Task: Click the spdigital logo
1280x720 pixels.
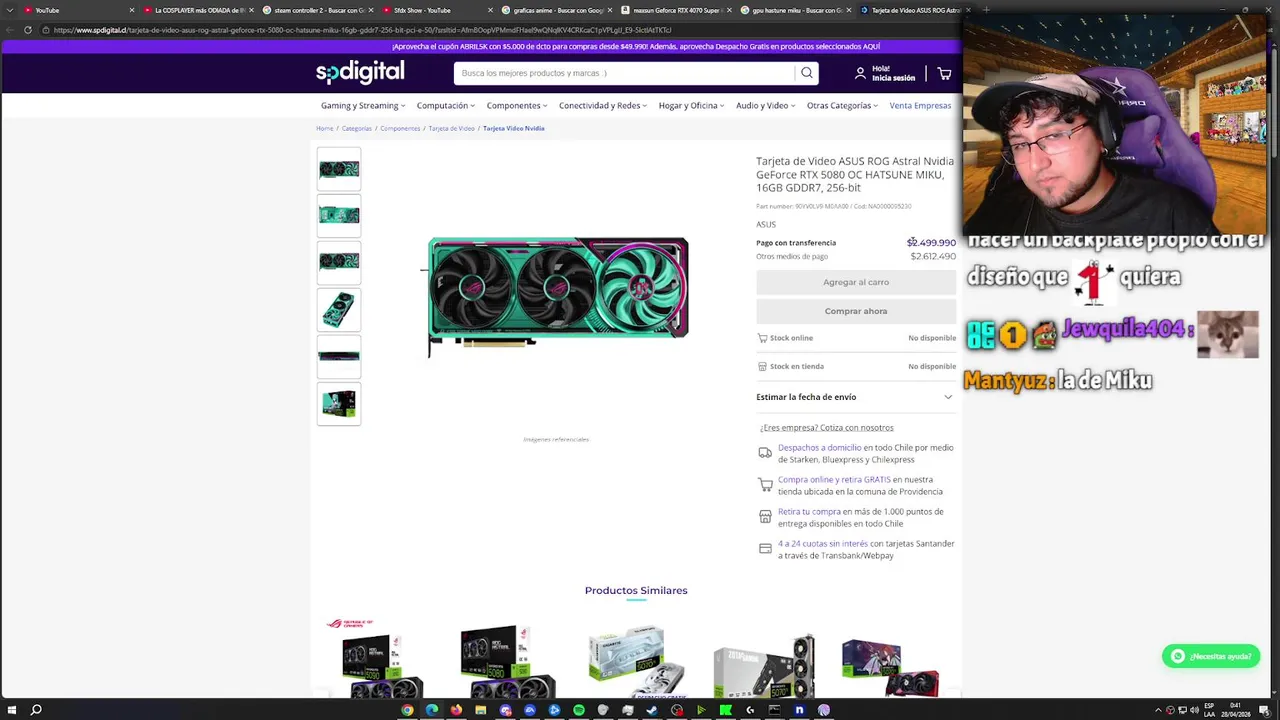Action: (x=360, y=72)
